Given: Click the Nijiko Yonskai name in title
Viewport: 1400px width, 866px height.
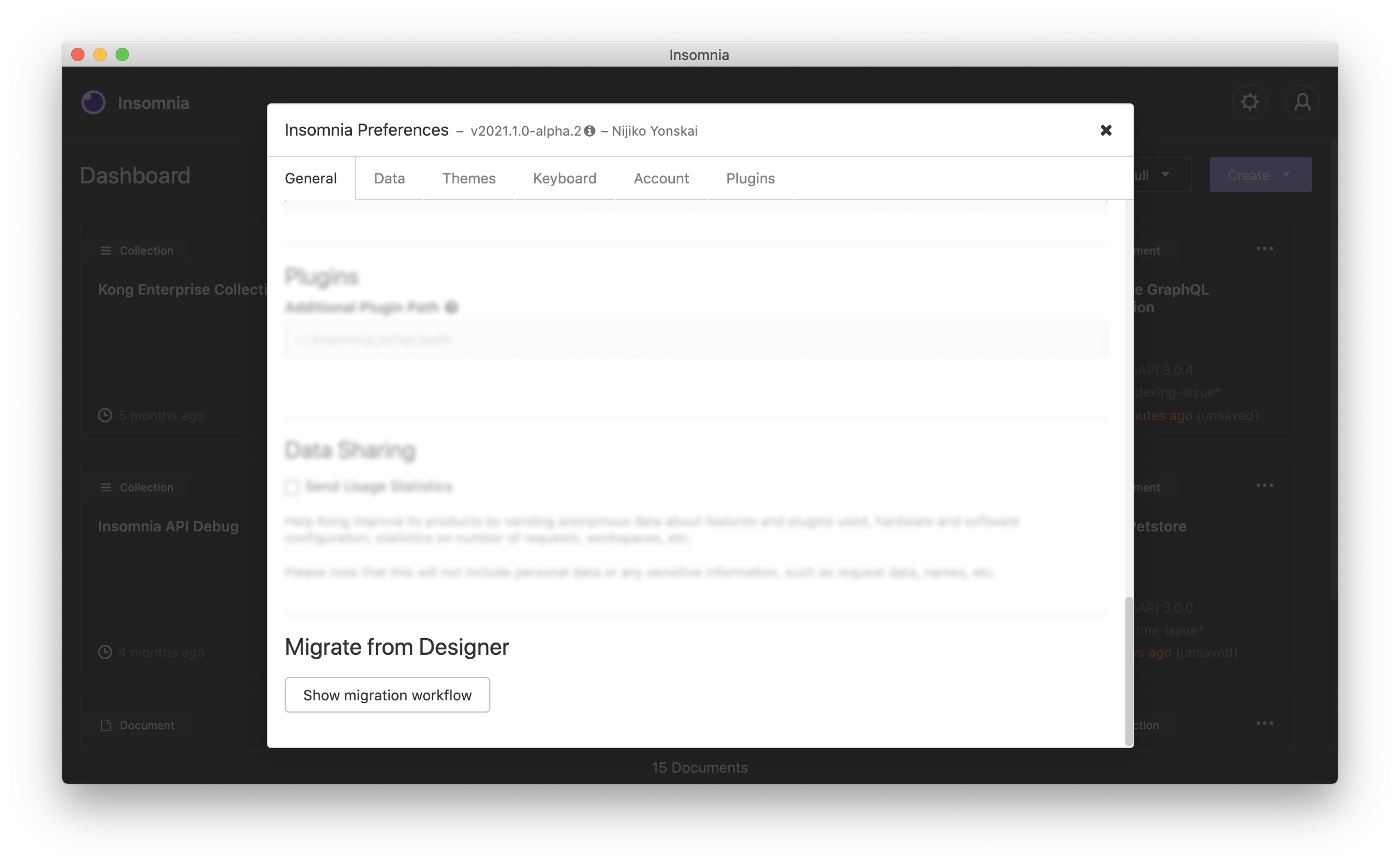Looking at the screenshot, I should (x=655, y=131).
